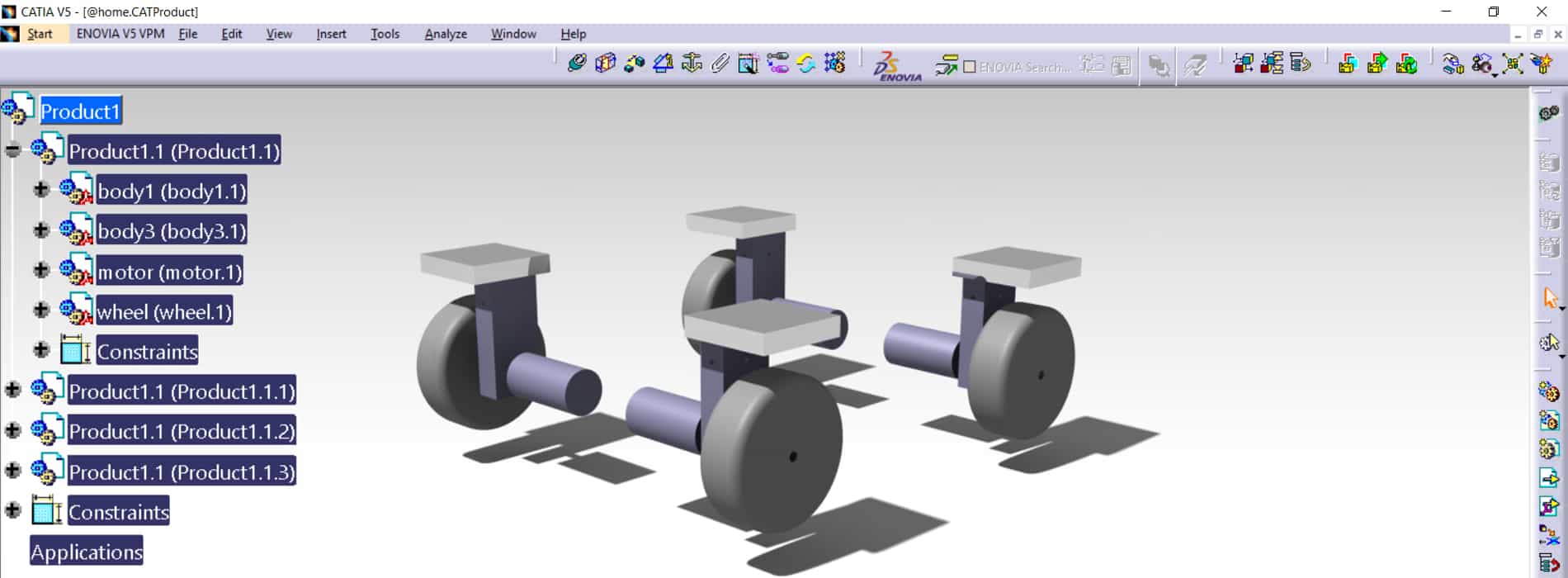This screenshot has height=578, width=1568.
Task: Select the orange arrow Select tool
Action: point(1550,298)
